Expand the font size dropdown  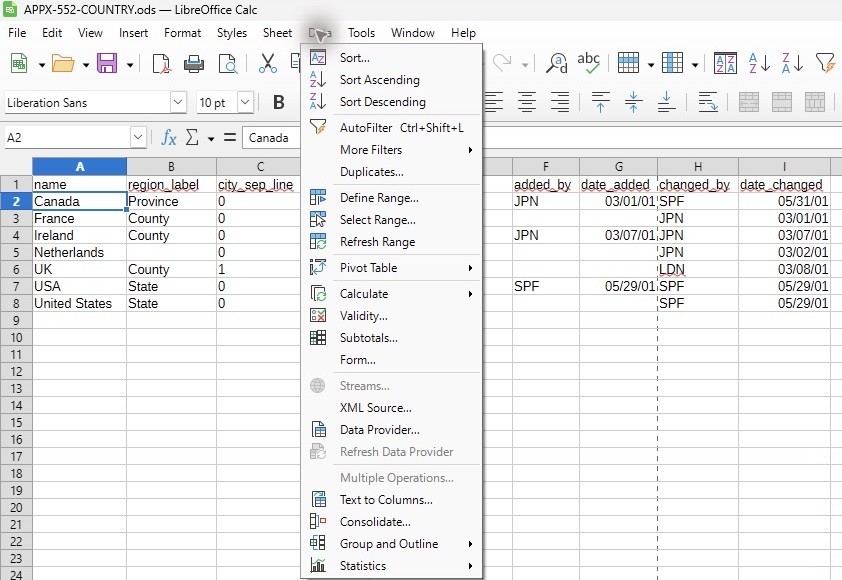pos(245,102)
